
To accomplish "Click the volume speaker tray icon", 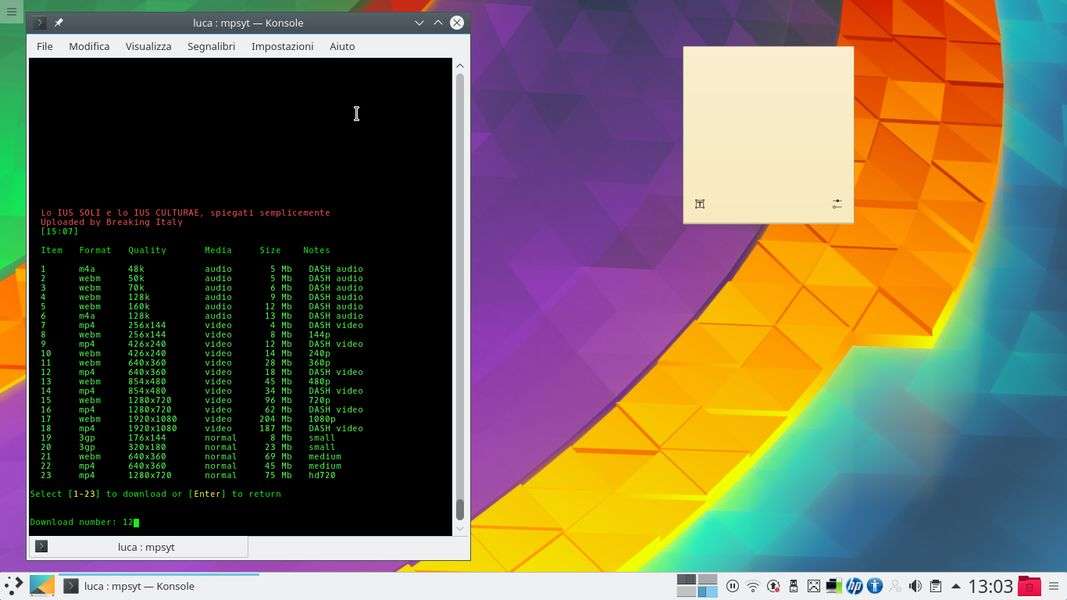I will point(915,586).
